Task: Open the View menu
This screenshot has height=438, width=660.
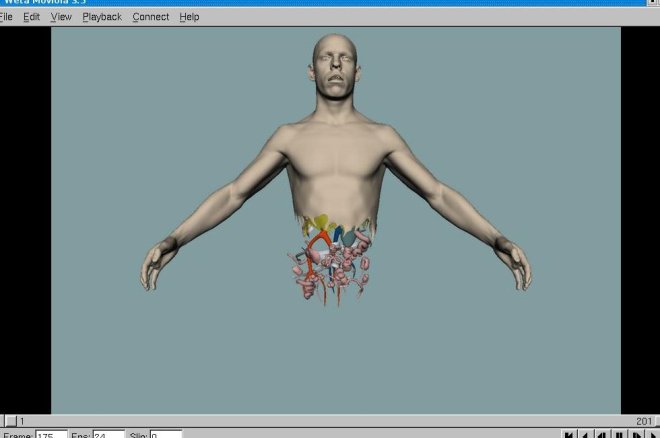Action: pyautogui.click(x=61, y=17)
